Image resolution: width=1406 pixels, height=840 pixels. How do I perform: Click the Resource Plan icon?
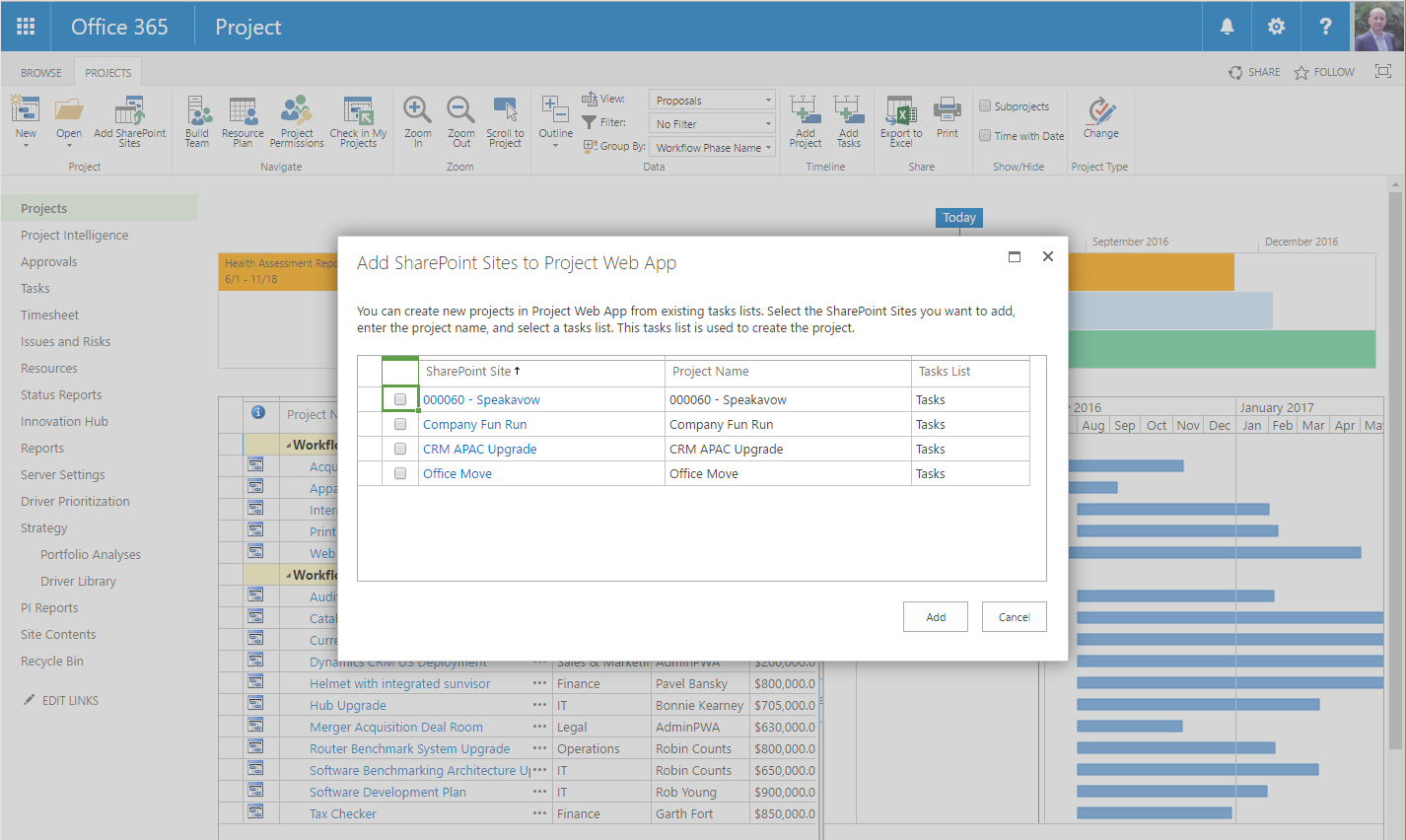pos(242,120)
